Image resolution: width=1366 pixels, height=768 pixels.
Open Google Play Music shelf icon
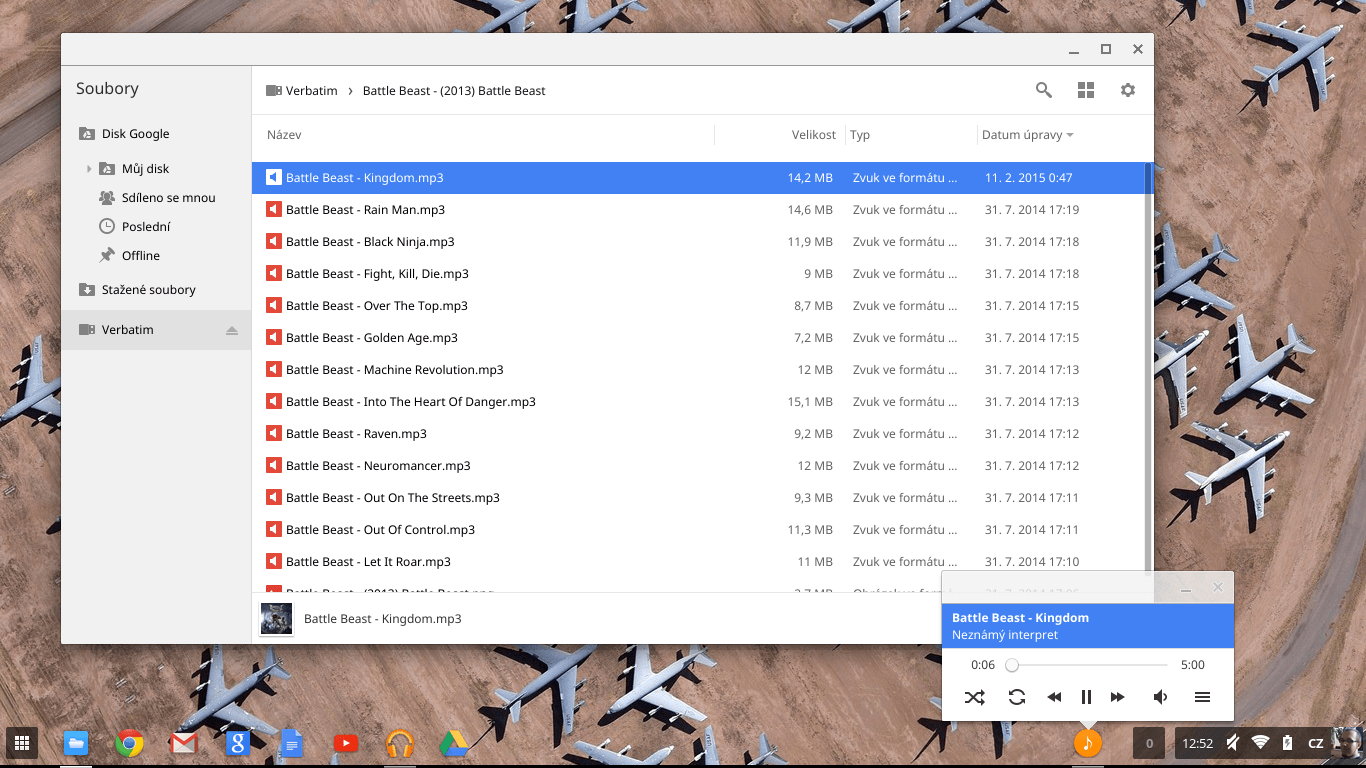(399, 743)
